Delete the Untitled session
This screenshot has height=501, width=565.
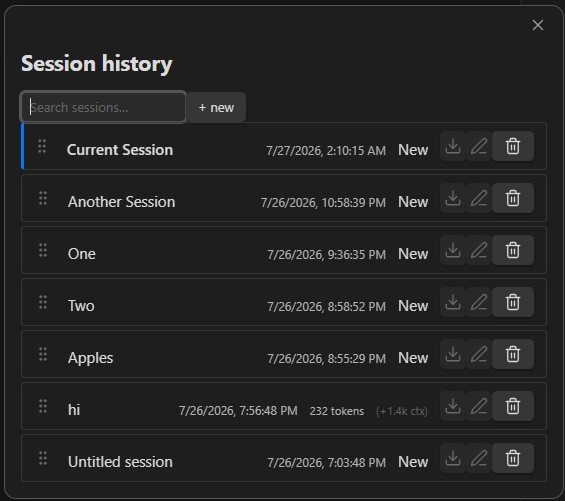click(513, 458)
